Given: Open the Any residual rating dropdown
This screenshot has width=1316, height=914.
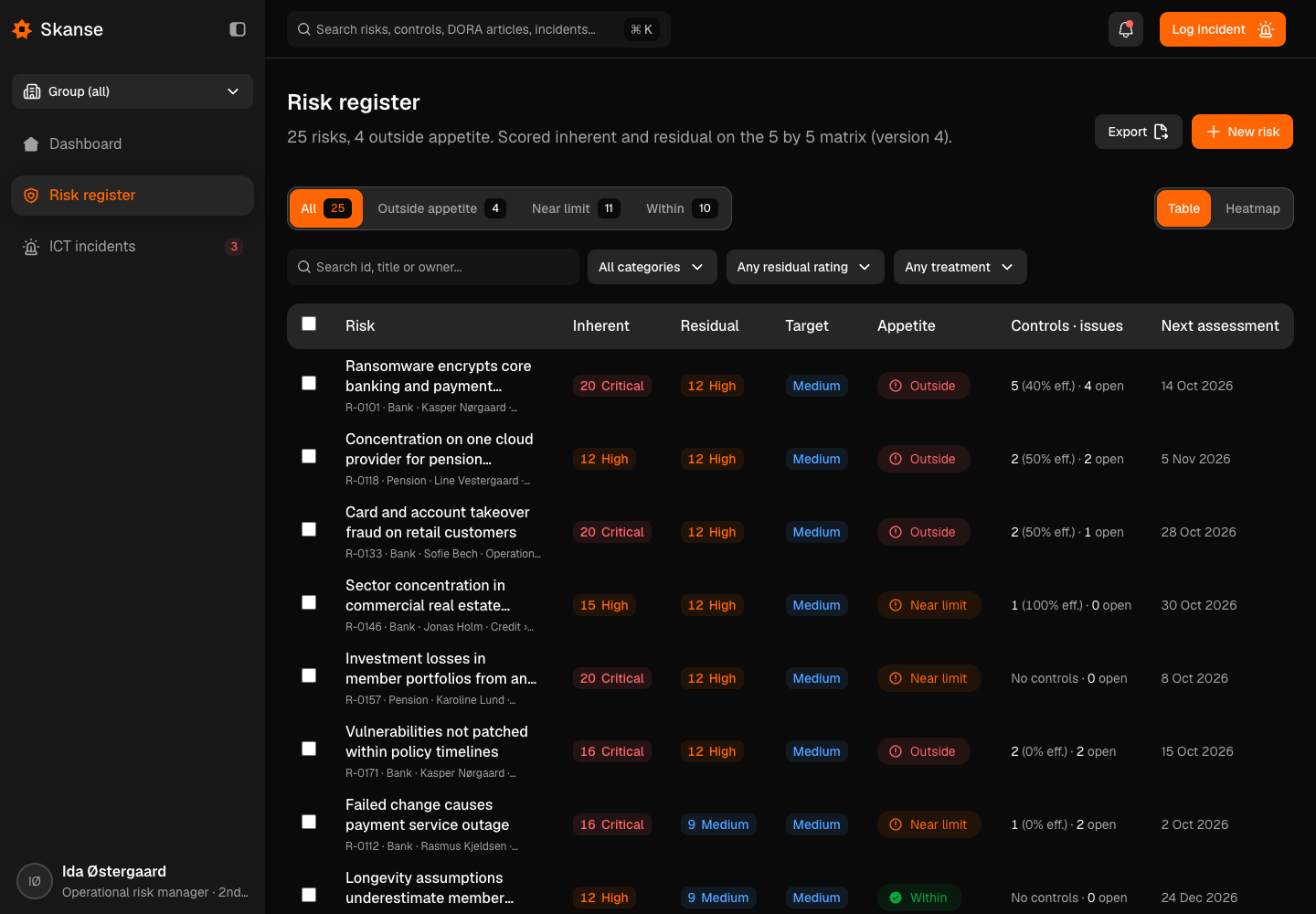Looking at the screenshot, I should pos(805,267).
